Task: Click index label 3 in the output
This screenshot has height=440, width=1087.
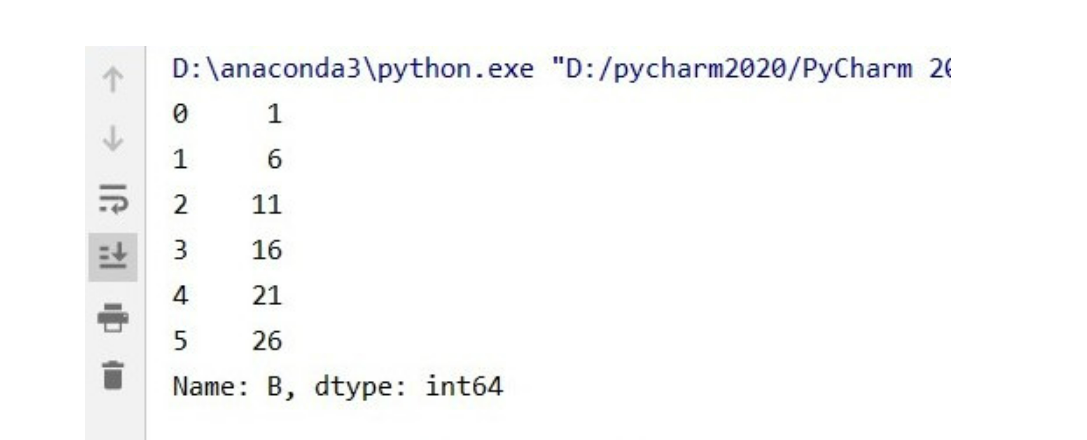Action: (x=181, y=251)
